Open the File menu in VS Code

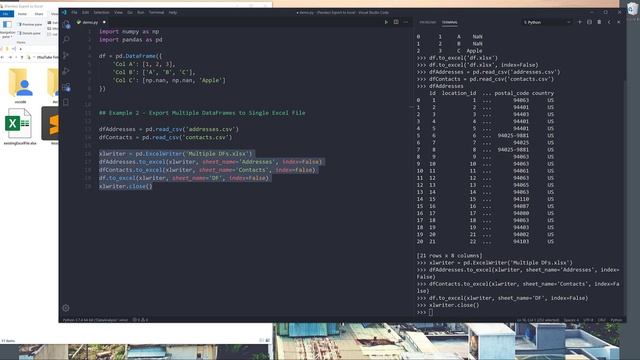pos(74,13)
